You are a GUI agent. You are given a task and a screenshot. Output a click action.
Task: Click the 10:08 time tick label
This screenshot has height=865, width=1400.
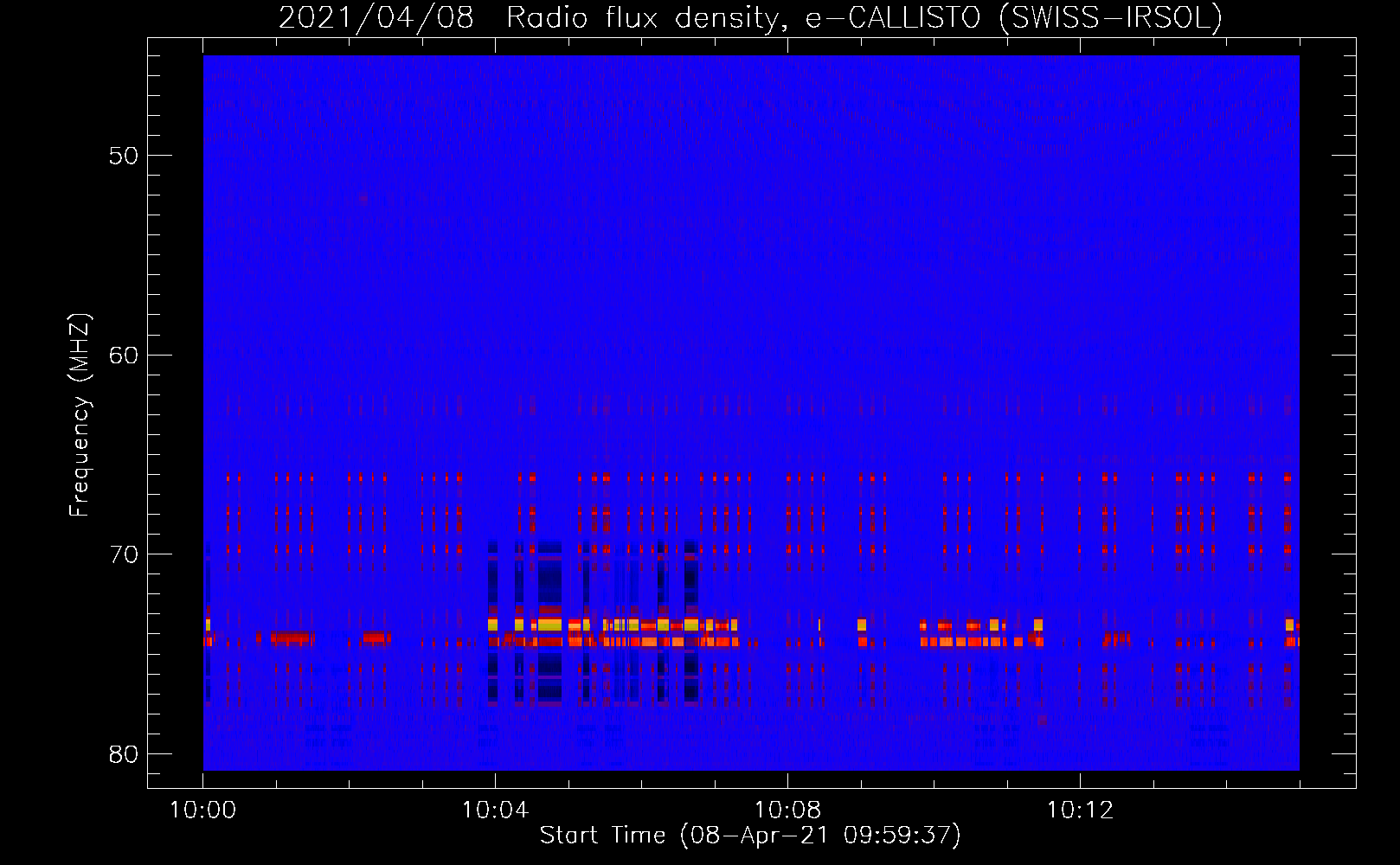point(787,811)
